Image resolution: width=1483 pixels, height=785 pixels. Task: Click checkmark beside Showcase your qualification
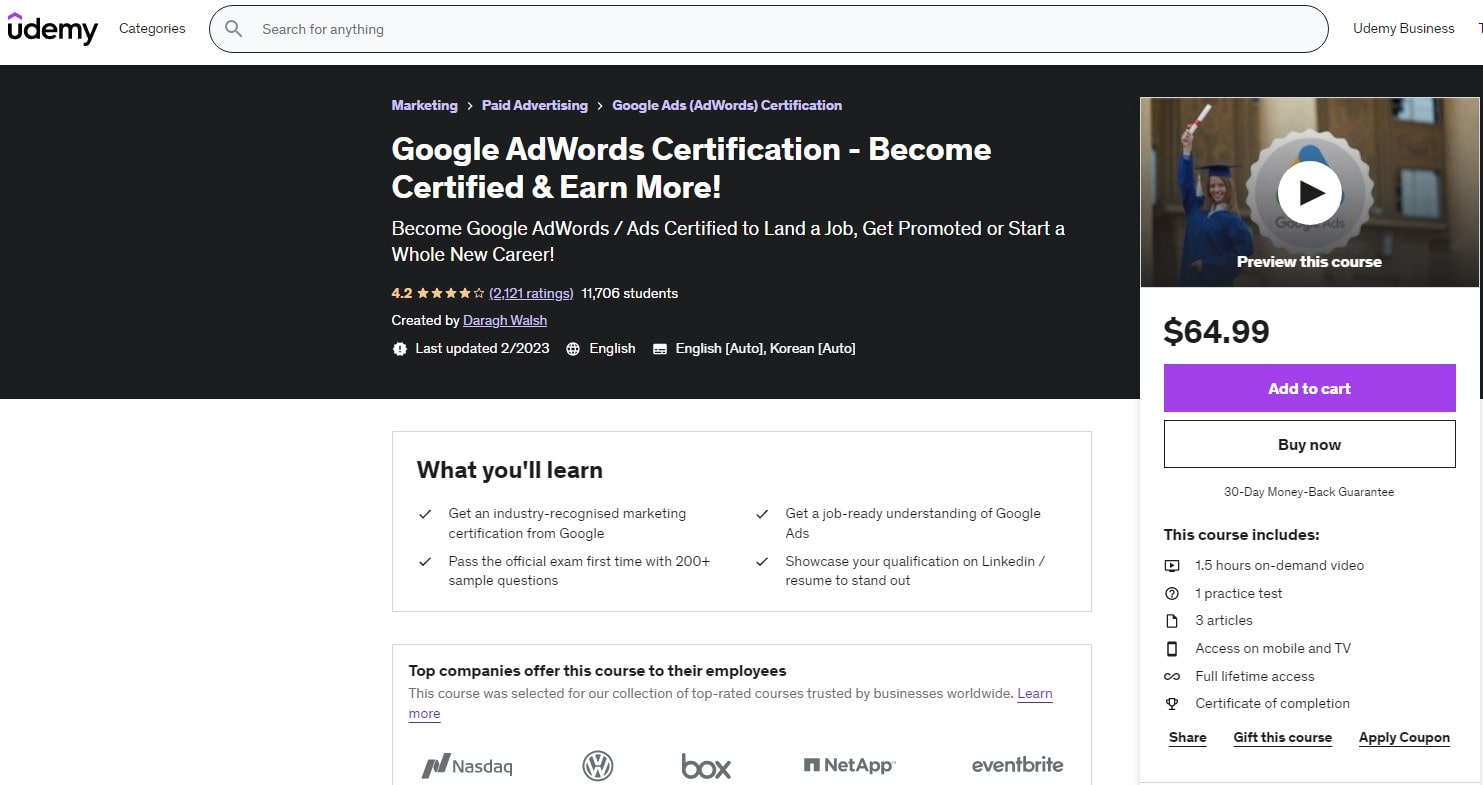tap(762, 562)
